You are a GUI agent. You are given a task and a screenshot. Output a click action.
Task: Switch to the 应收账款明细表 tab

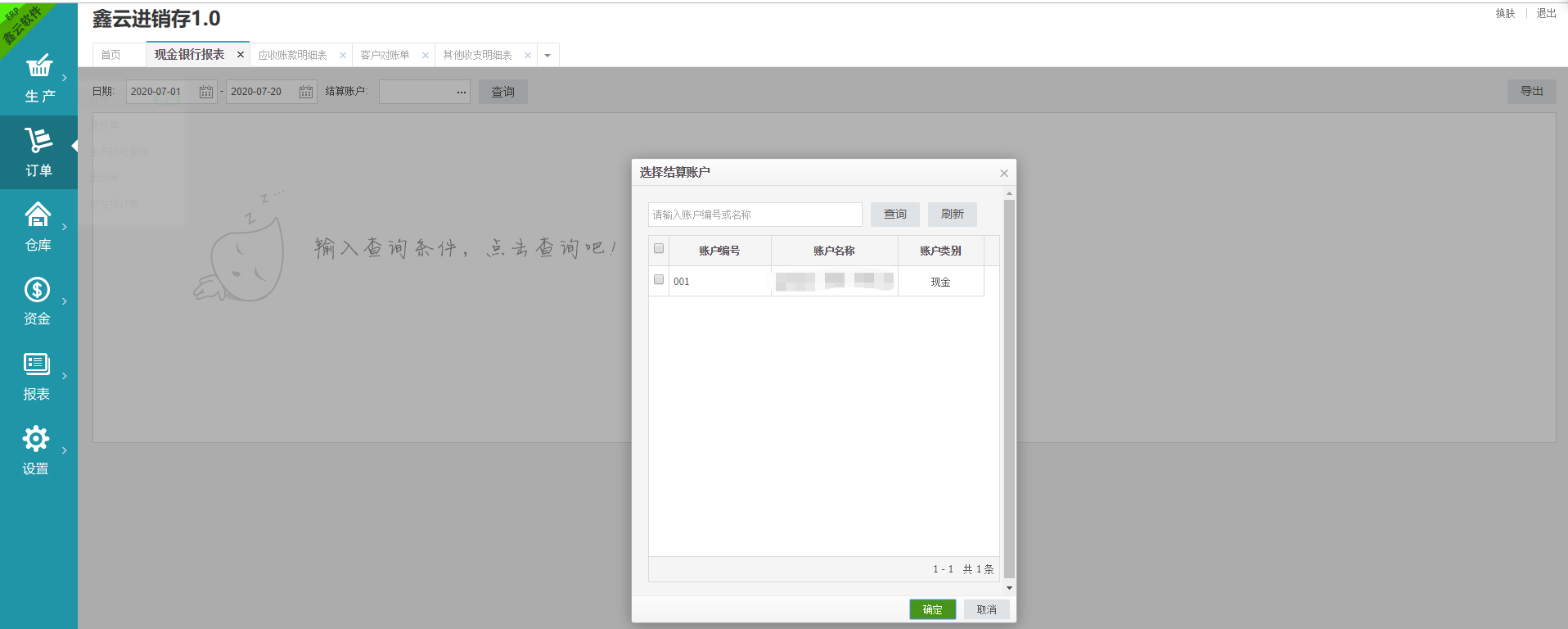coord(292,56)
